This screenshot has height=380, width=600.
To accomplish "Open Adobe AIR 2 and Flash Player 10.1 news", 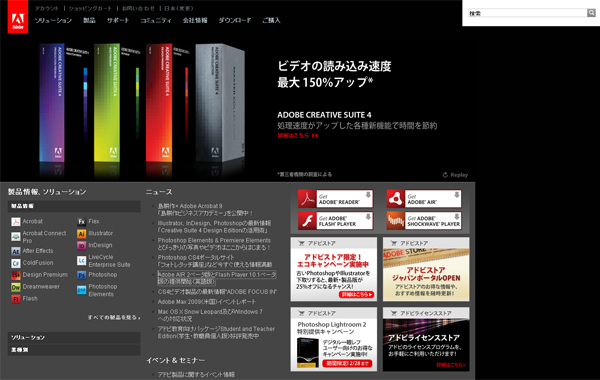I will (217, 278).
